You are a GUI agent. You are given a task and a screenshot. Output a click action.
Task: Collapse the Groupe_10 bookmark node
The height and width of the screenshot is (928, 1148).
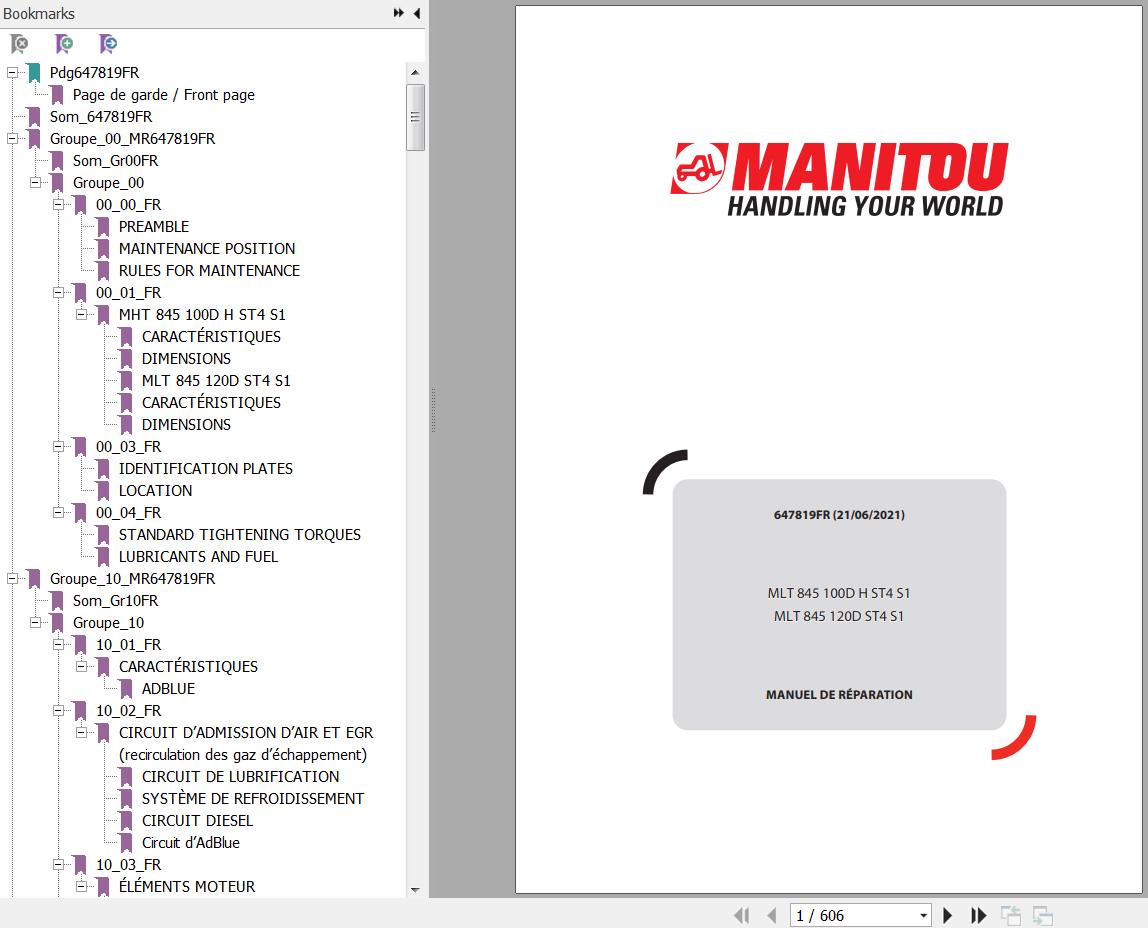tap(35, 622)
